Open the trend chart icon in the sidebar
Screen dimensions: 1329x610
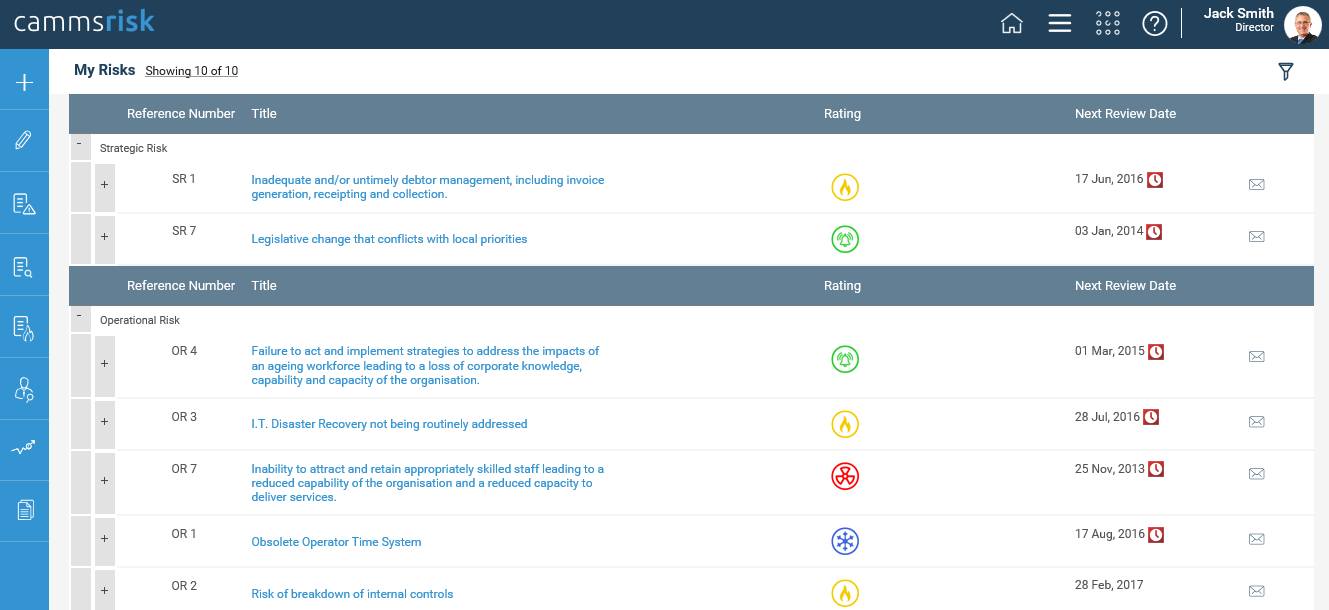[x=24, y=449]
